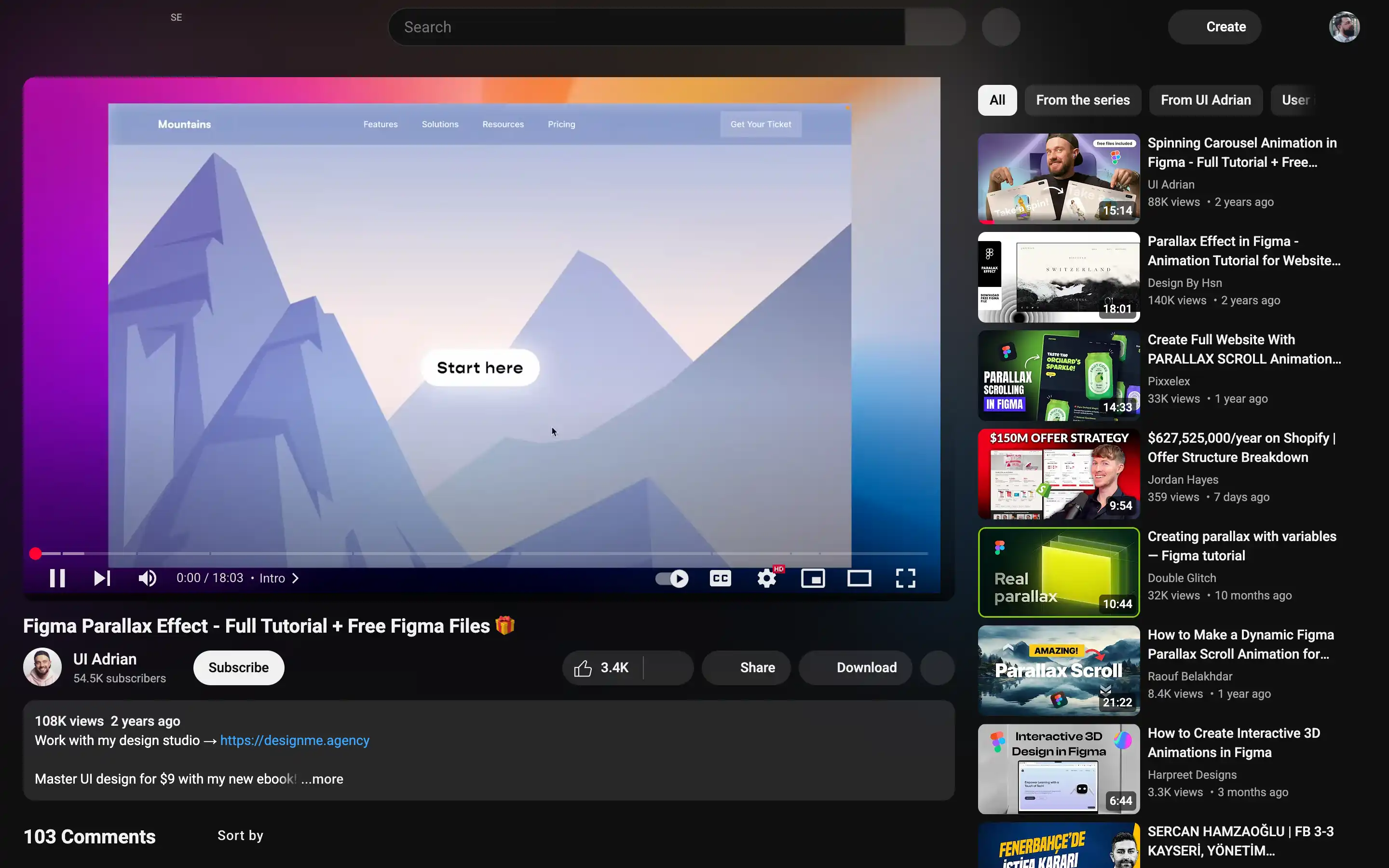Open the AMAZING Parallax Scroll thumbnail
Screen dimensions: 1389x868
pyautogui.click(x=1059, y=670)
